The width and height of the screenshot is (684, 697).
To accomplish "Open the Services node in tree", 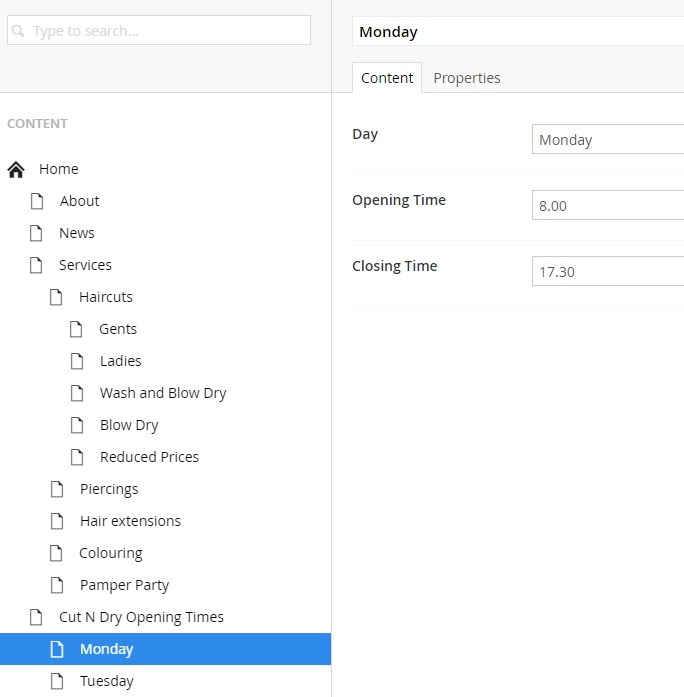I will click(85, 265).
